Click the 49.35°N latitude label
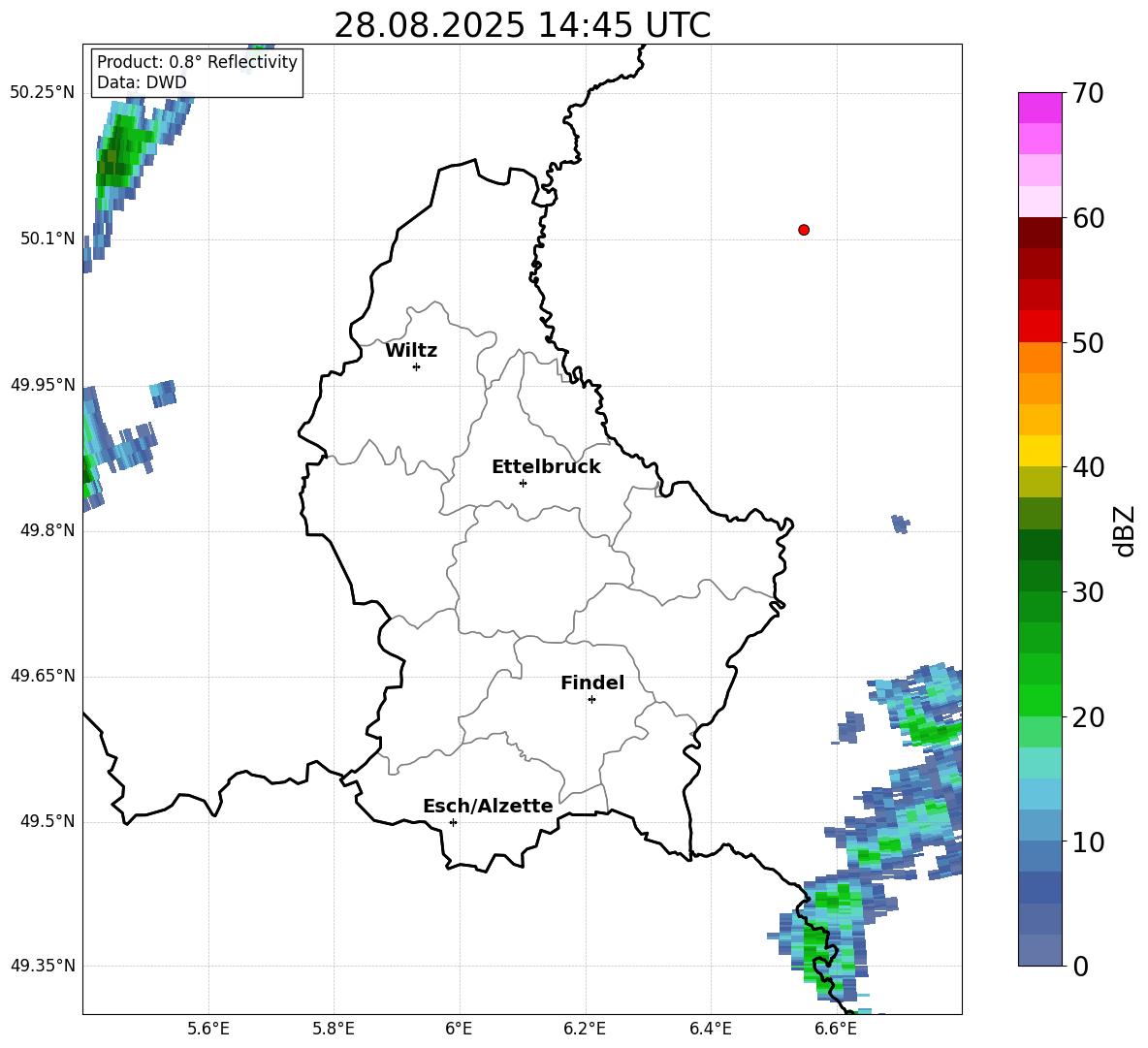This screenshot has width=1148, height=1048. 43,966
